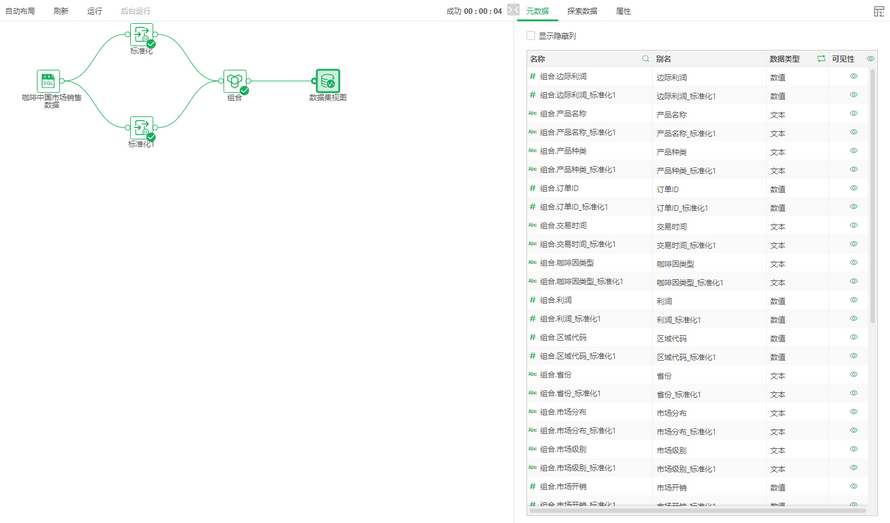The height and width of the screenshot is (523, 890).
Task: Switch to the 元数据 tab
Action: (537, 11)
